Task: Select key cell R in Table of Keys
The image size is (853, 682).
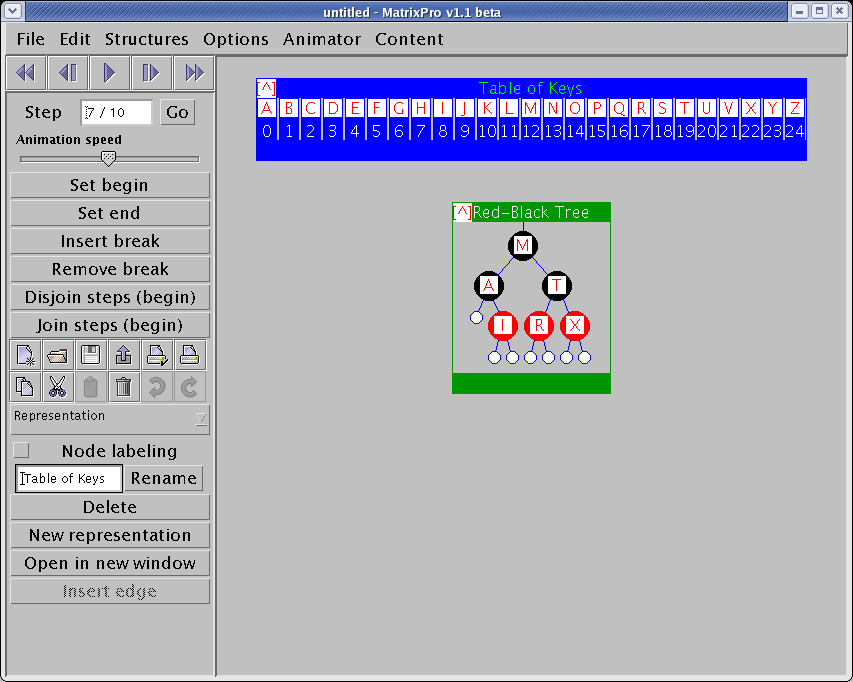Action: 641,108
